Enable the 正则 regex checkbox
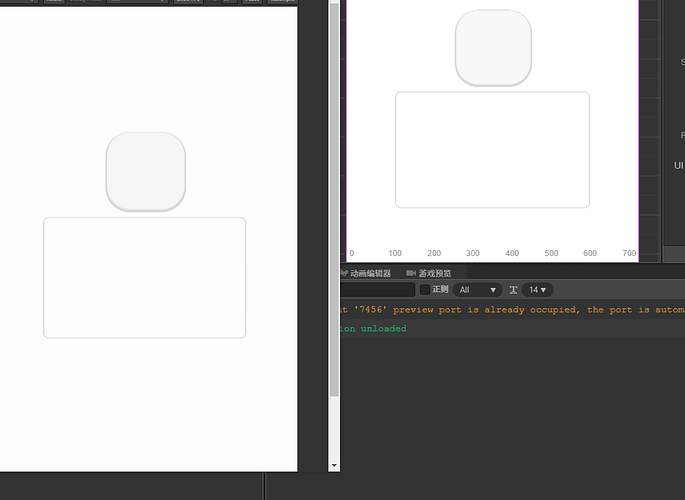 pos(425,290)
